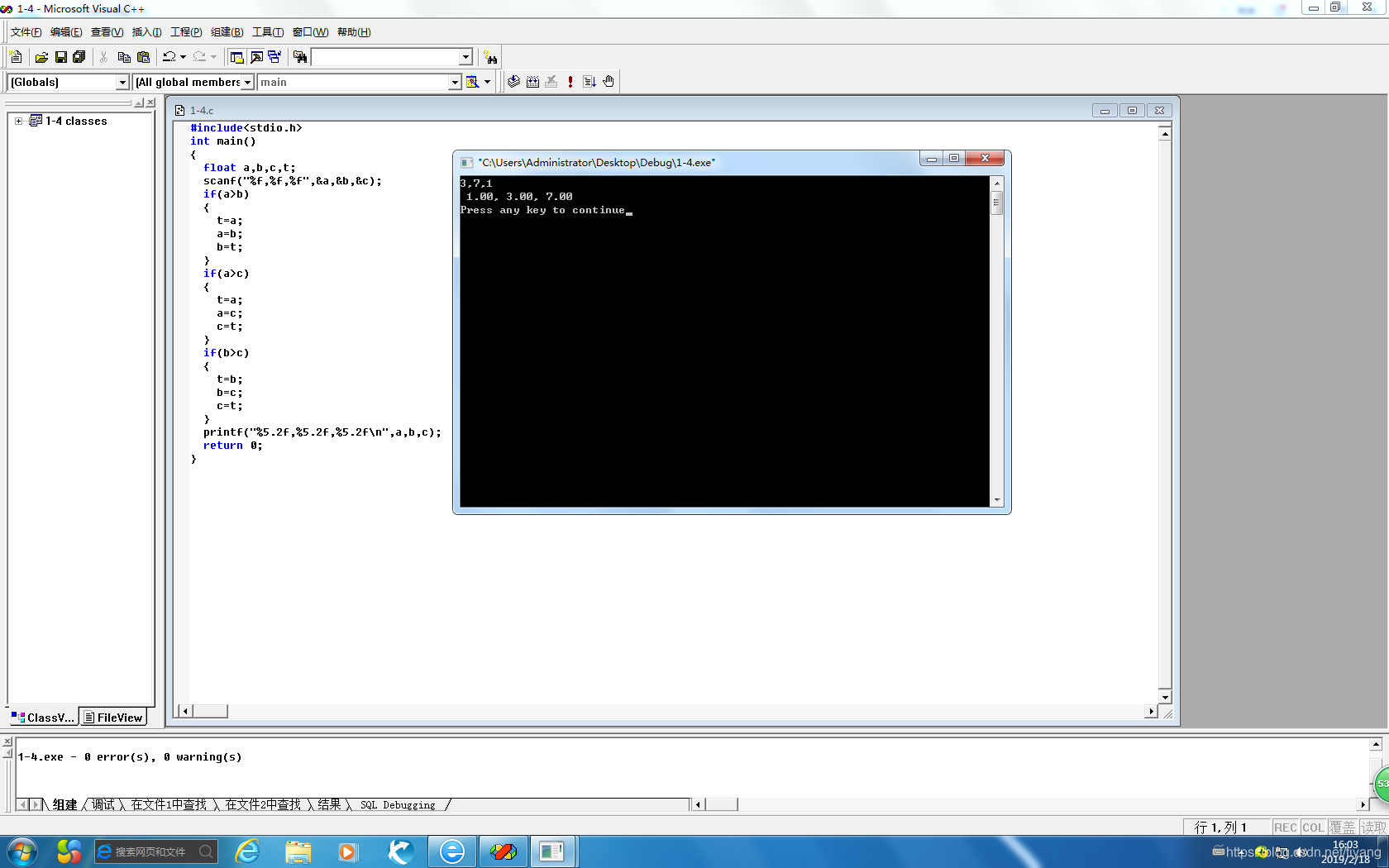Click the hand Insert Breakpoint icon

[x=609, y=82]
